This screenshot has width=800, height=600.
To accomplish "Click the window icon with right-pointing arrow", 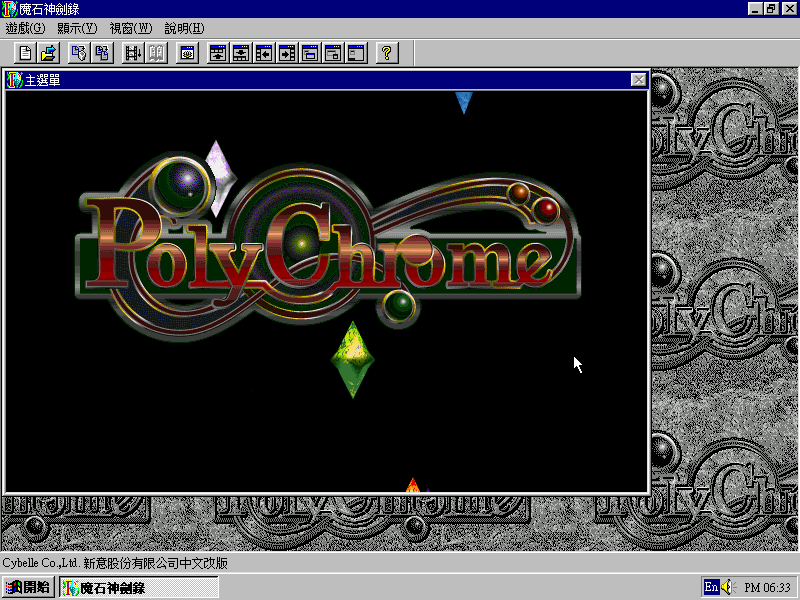I will pos(287,53).
